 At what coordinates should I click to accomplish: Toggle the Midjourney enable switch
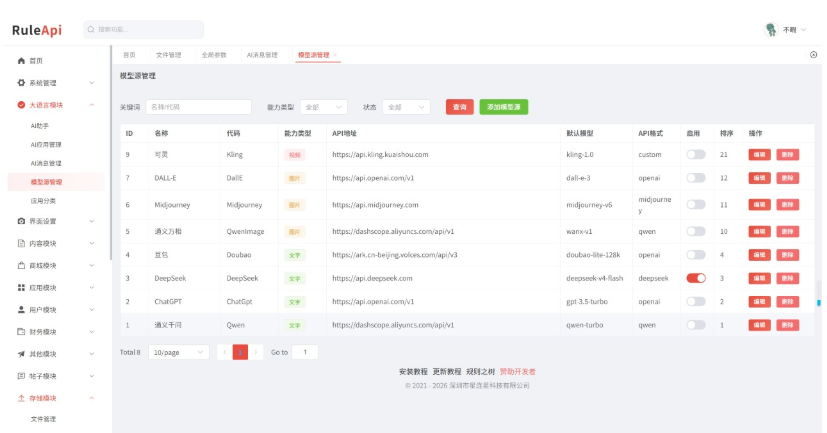click(696, 205)
